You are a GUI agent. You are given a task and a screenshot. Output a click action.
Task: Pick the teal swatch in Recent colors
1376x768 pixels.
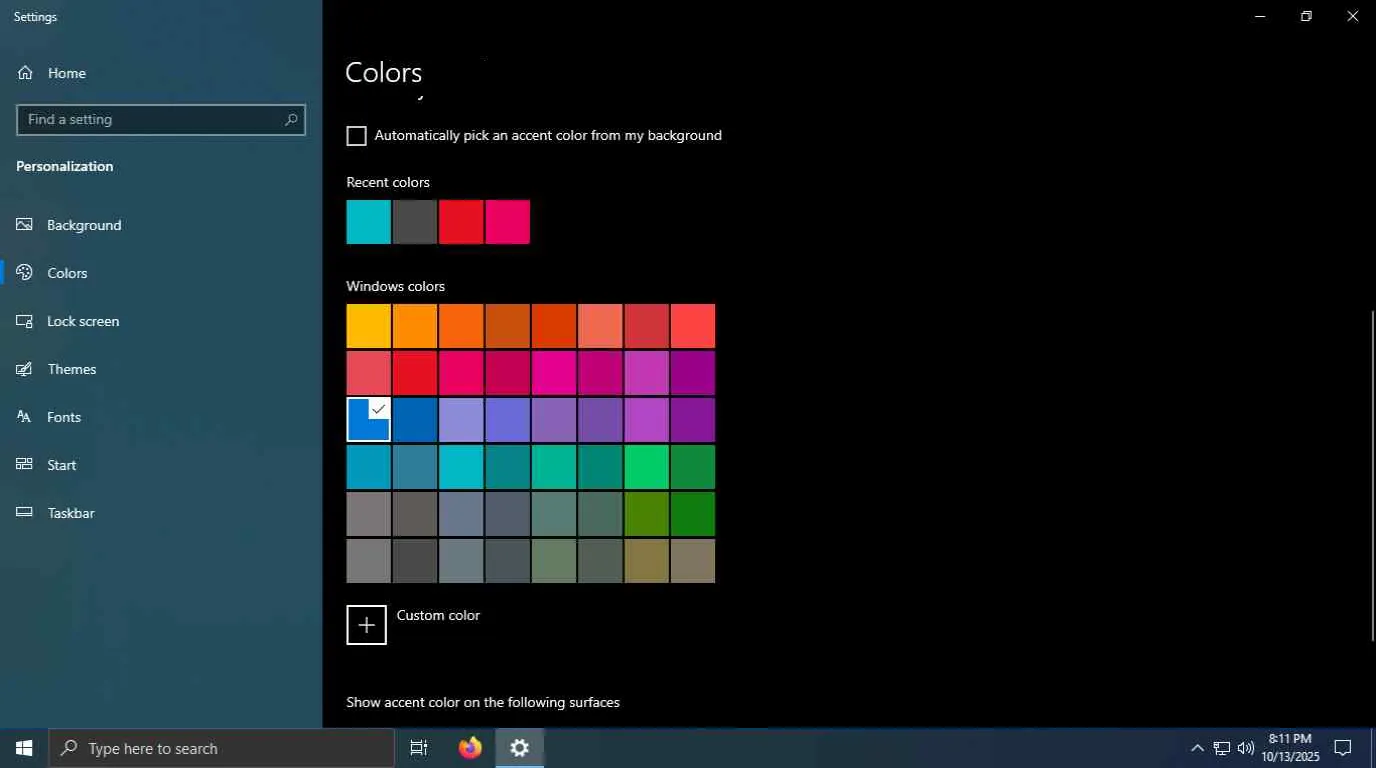[369, 222]
